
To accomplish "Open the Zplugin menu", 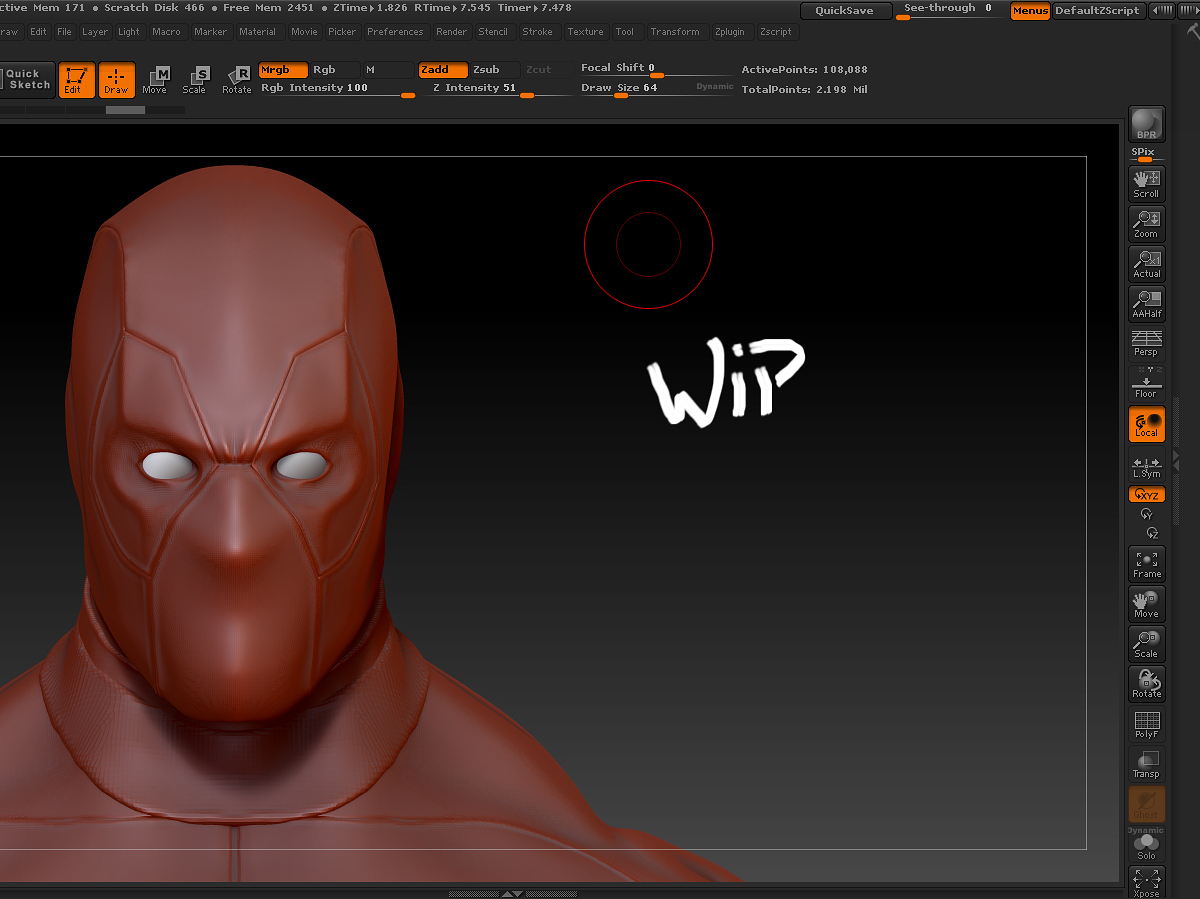I will (x=729, y=32).
